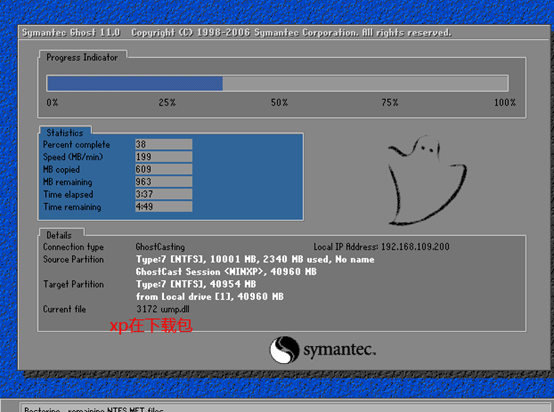The height and width of the screenshot is (412, 554).
Task: Click source 'Type:7 [NTFS], 10001 MB' line
Action: pyautogui.click(x=255, y=259)
